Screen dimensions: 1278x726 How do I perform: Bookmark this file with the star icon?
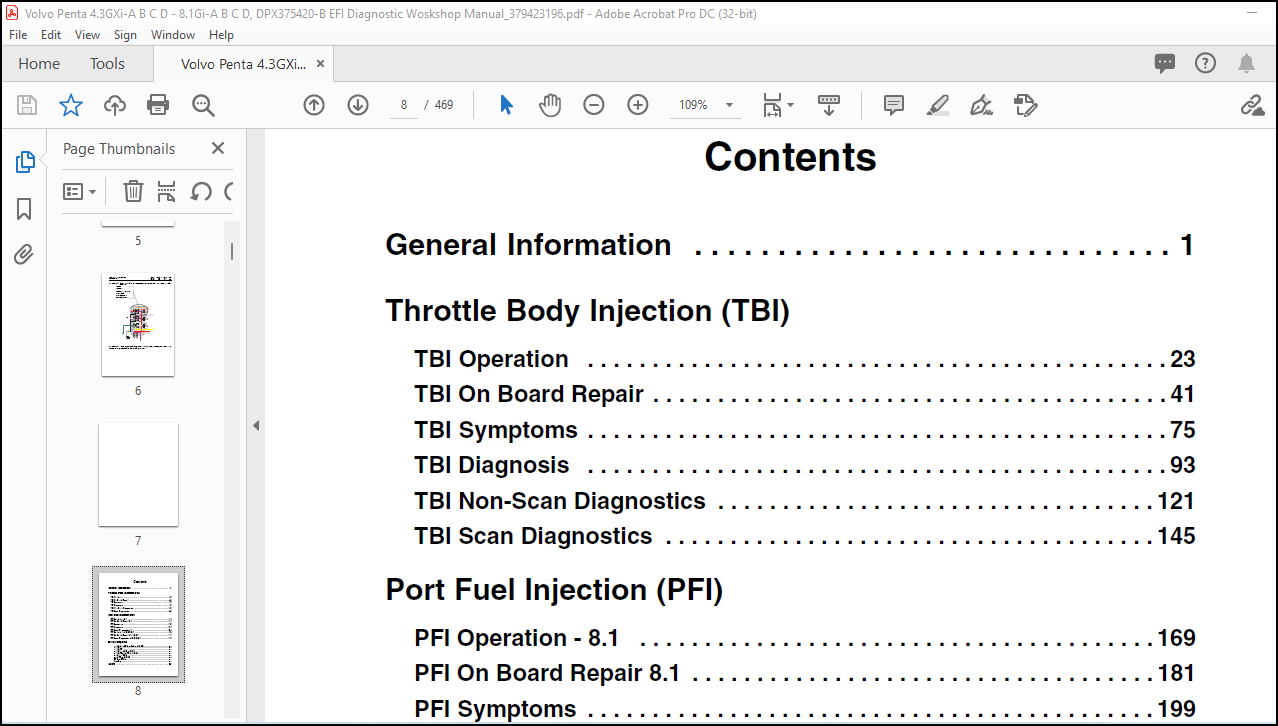pyautogui.click(x=71, y=105)
